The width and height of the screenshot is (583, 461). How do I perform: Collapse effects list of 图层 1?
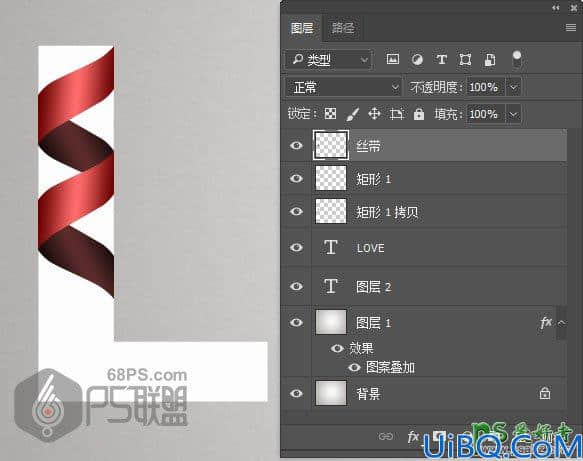(561, 323)
